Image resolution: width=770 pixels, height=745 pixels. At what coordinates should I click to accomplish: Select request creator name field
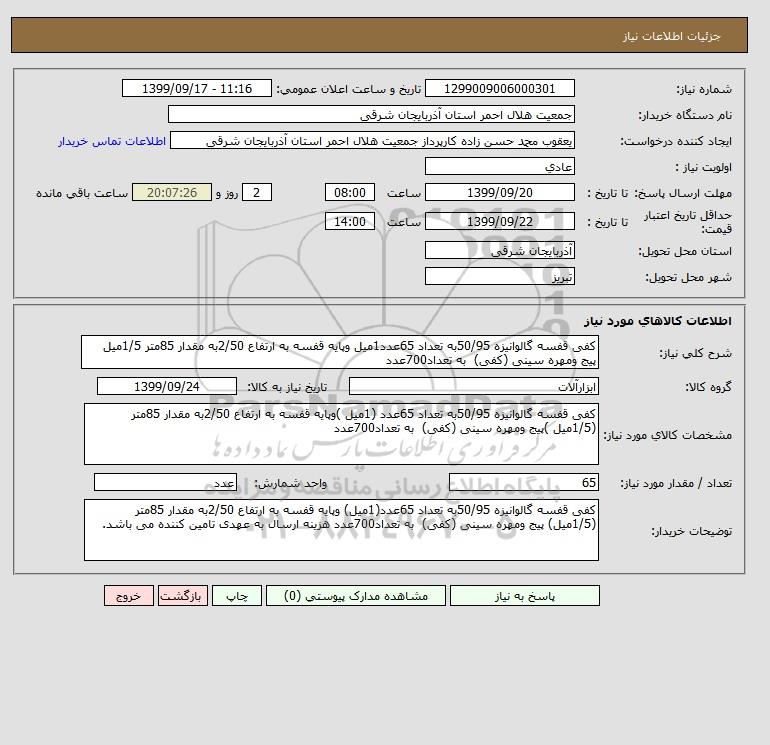point(372,140)
